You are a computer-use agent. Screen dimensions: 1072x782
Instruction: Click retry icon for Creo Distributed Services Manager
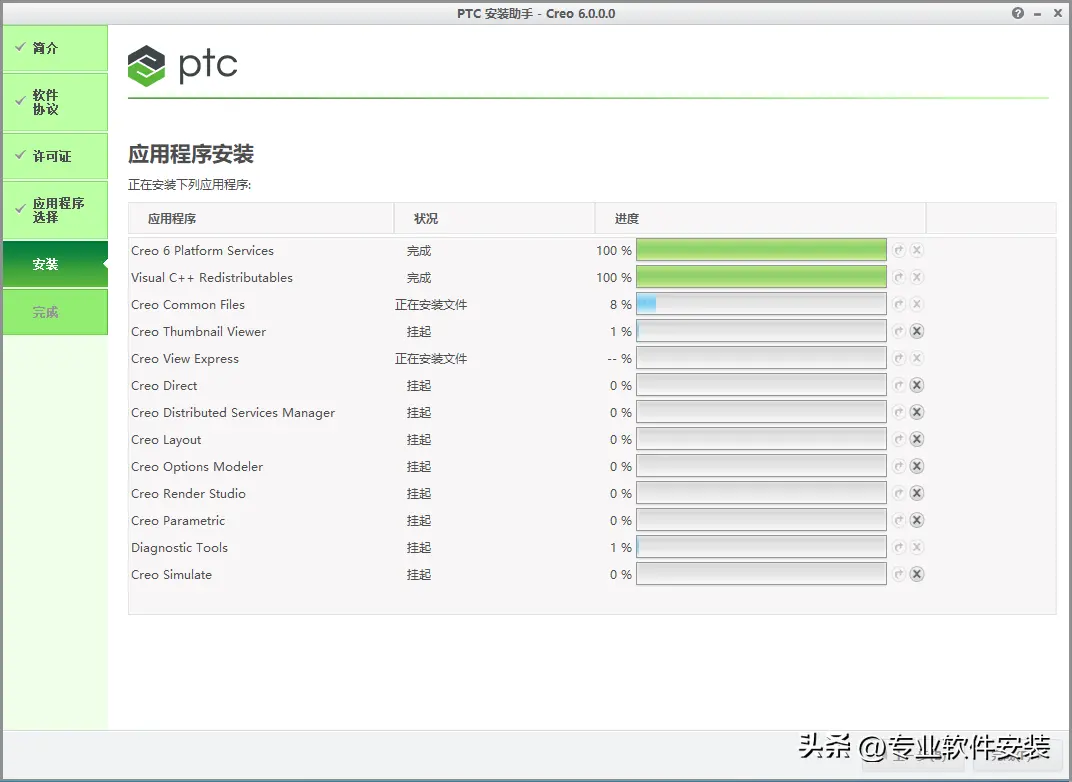pyautogui.click(x=898, y=412)
